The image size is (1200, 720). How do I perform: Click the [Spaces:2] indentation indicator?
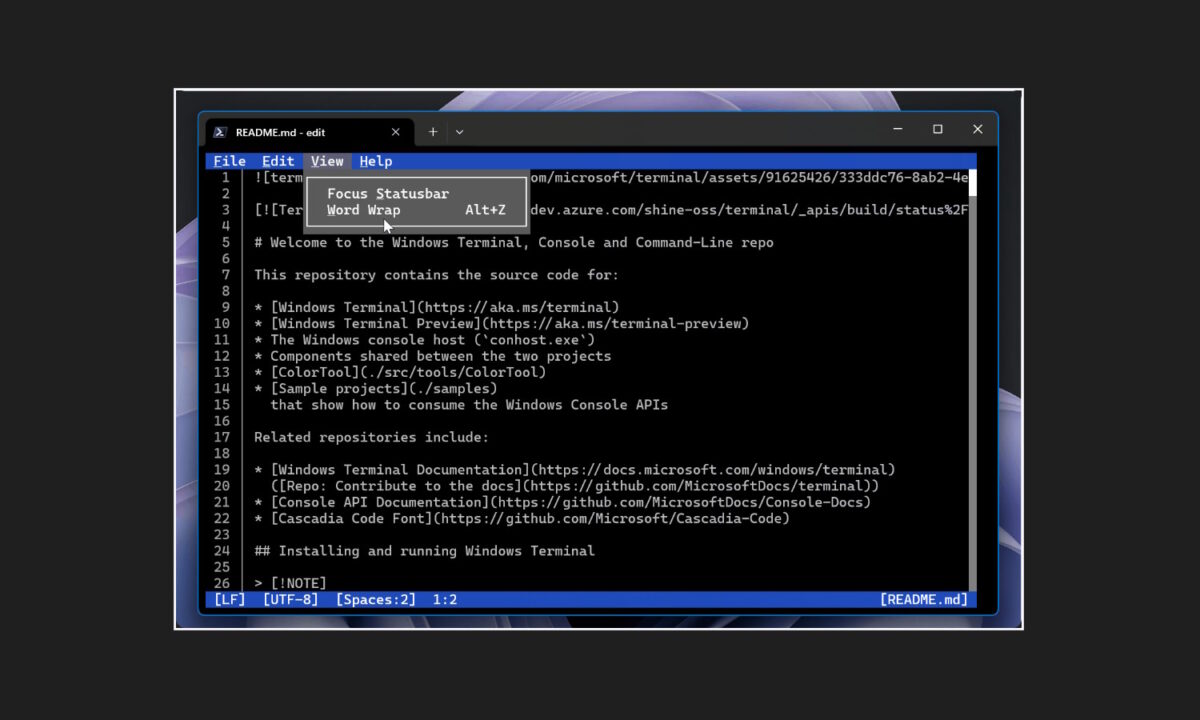(x=376, y=599)
